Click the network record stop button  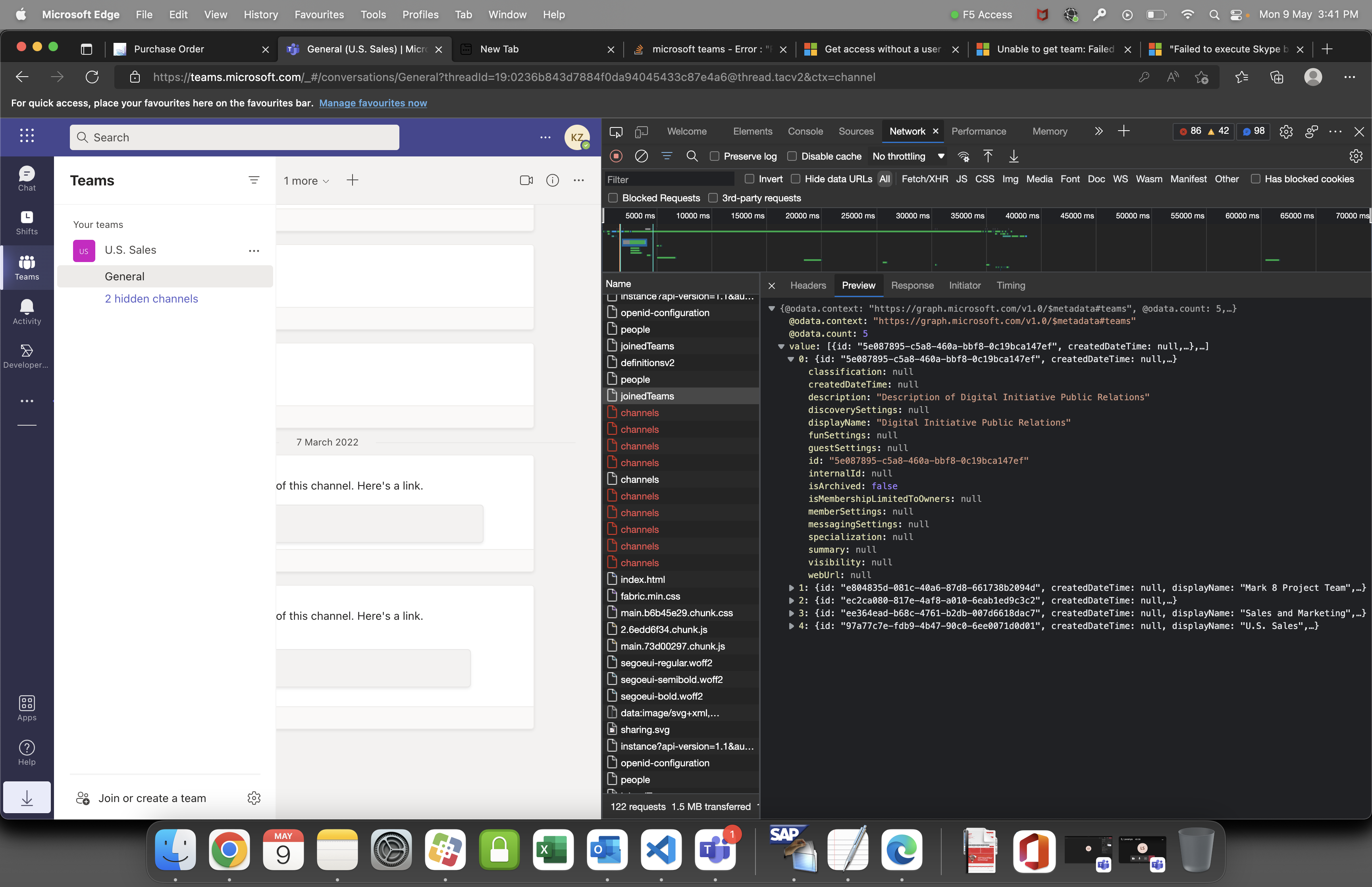tap(616, 156)
